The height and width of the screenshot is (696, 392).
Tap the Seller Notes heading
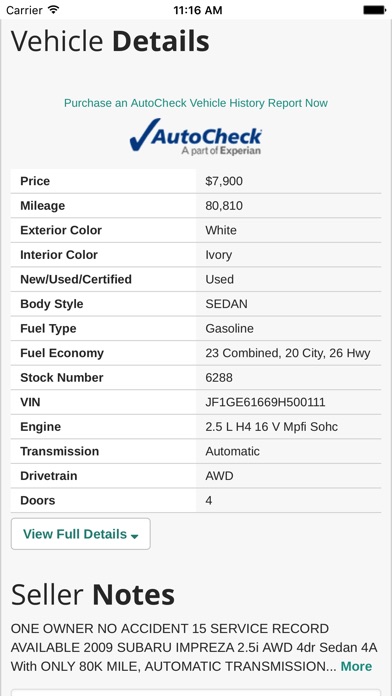click(93, 595)
